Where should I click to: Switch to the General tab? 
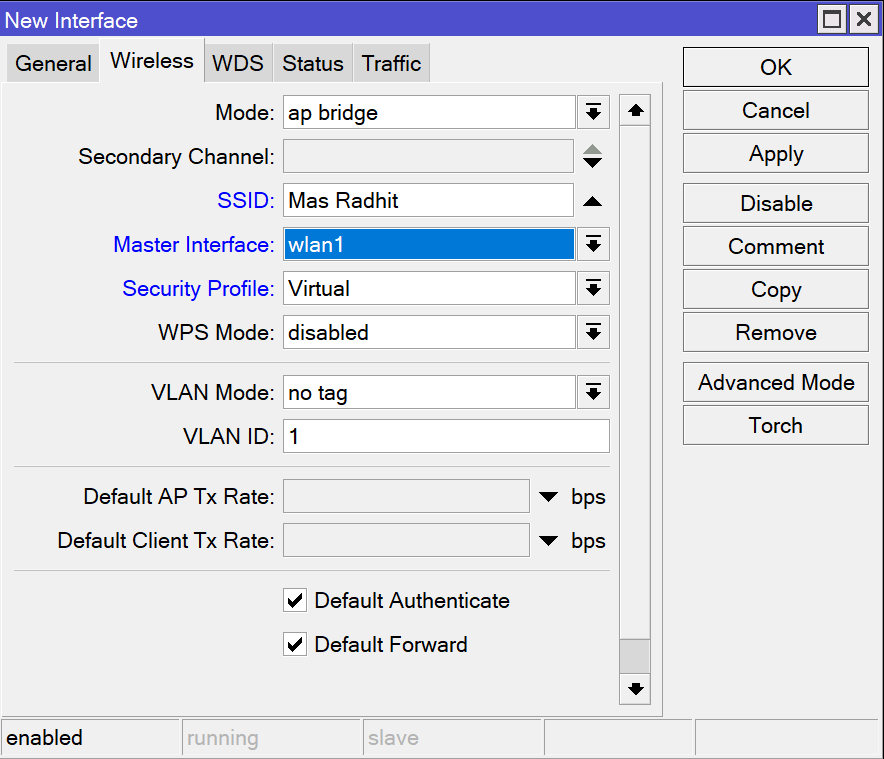point(53,63)
